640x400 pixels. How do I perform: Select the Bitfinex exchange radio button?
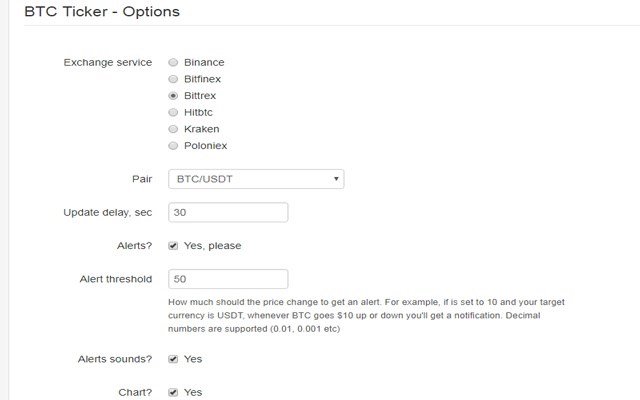pyautogui.click(x=173, y=79)
